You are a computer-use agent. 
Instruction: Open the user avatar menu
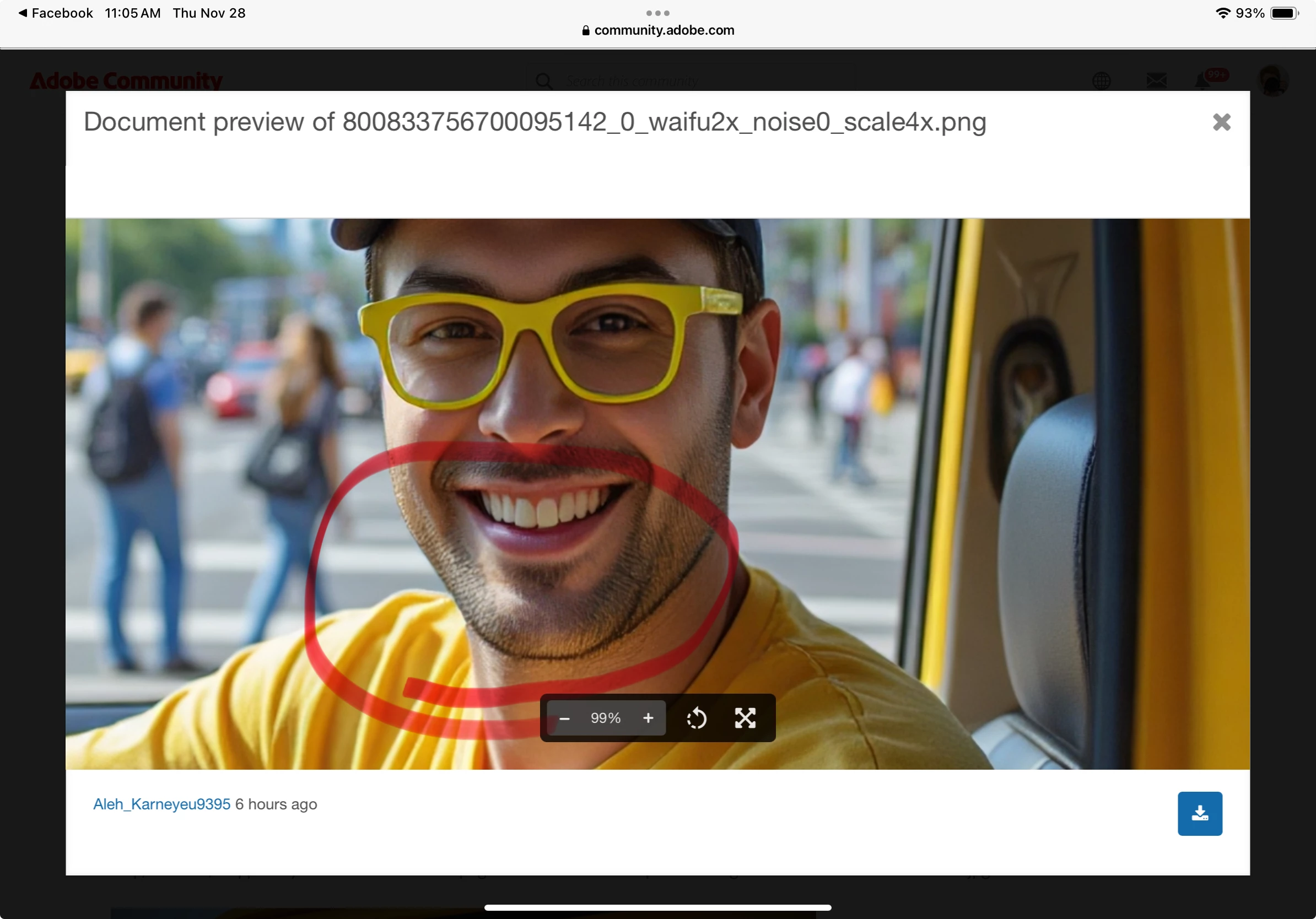pos(1272,81)
